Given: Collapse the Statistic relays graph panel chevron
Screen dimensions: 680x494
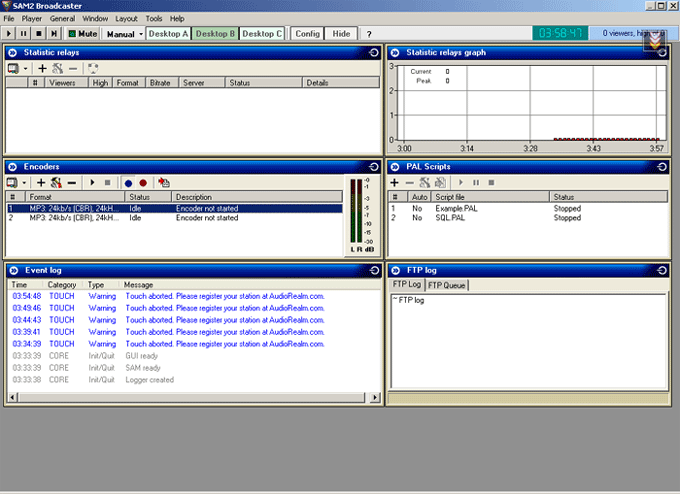Looking at the screenshot, I should (395, 52).
